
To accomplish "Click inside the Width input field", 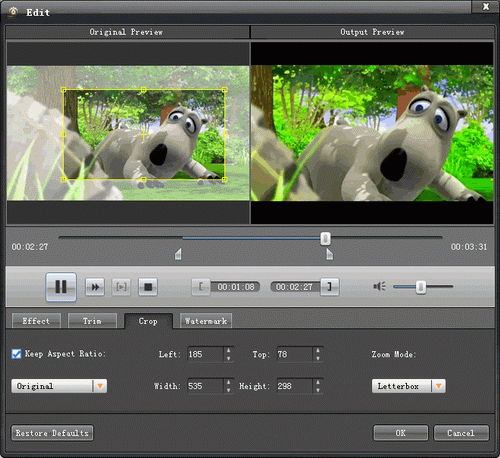I will 205,386.
